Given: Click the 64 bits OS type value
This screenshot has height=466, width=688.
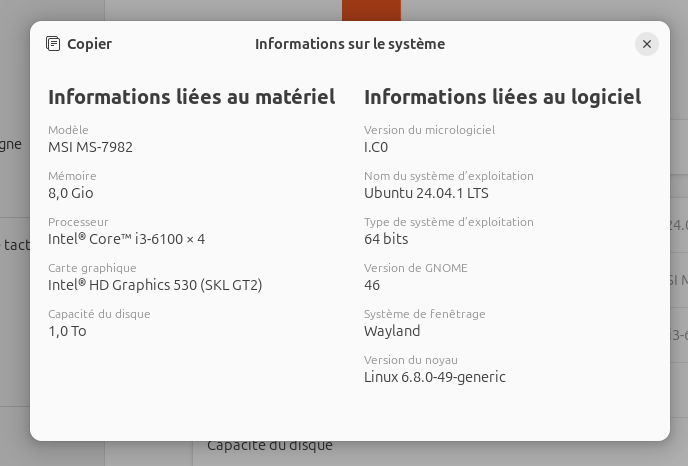Looking at the screenshot, I should coord(386,239).
